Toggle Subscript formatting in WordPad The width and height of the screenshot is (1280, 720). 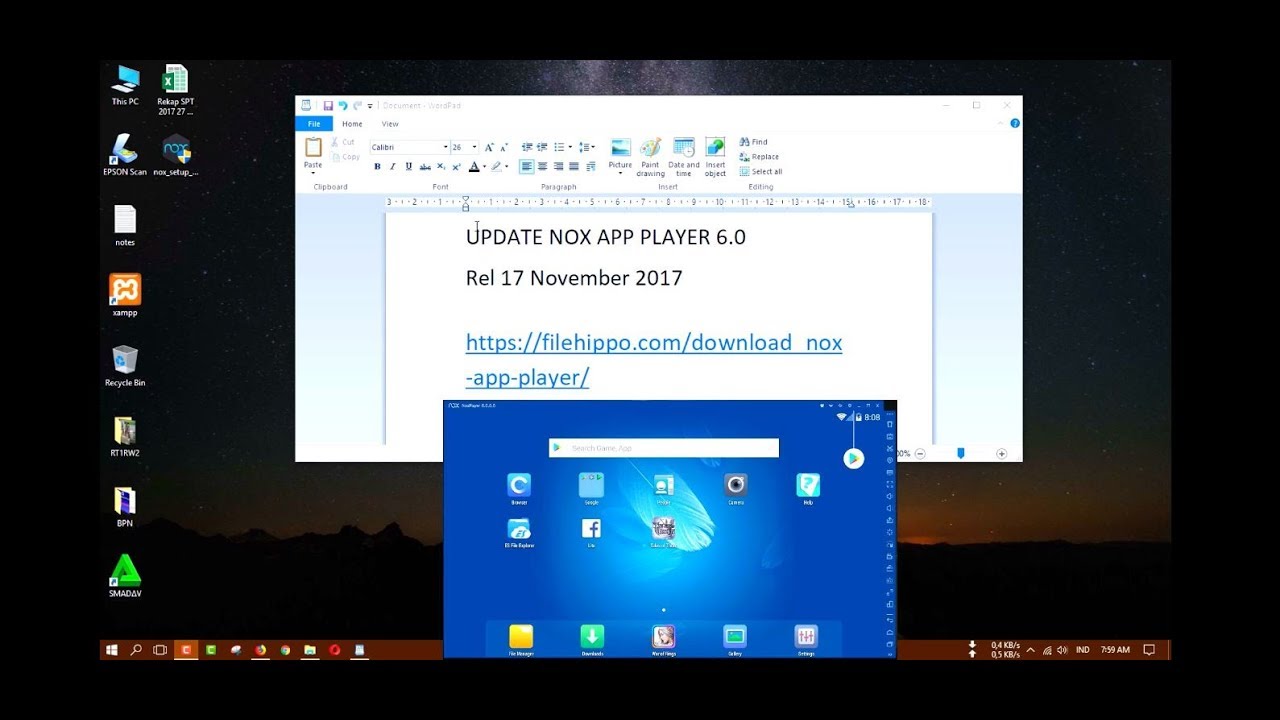pyautogui.click(x=441, y=167)
